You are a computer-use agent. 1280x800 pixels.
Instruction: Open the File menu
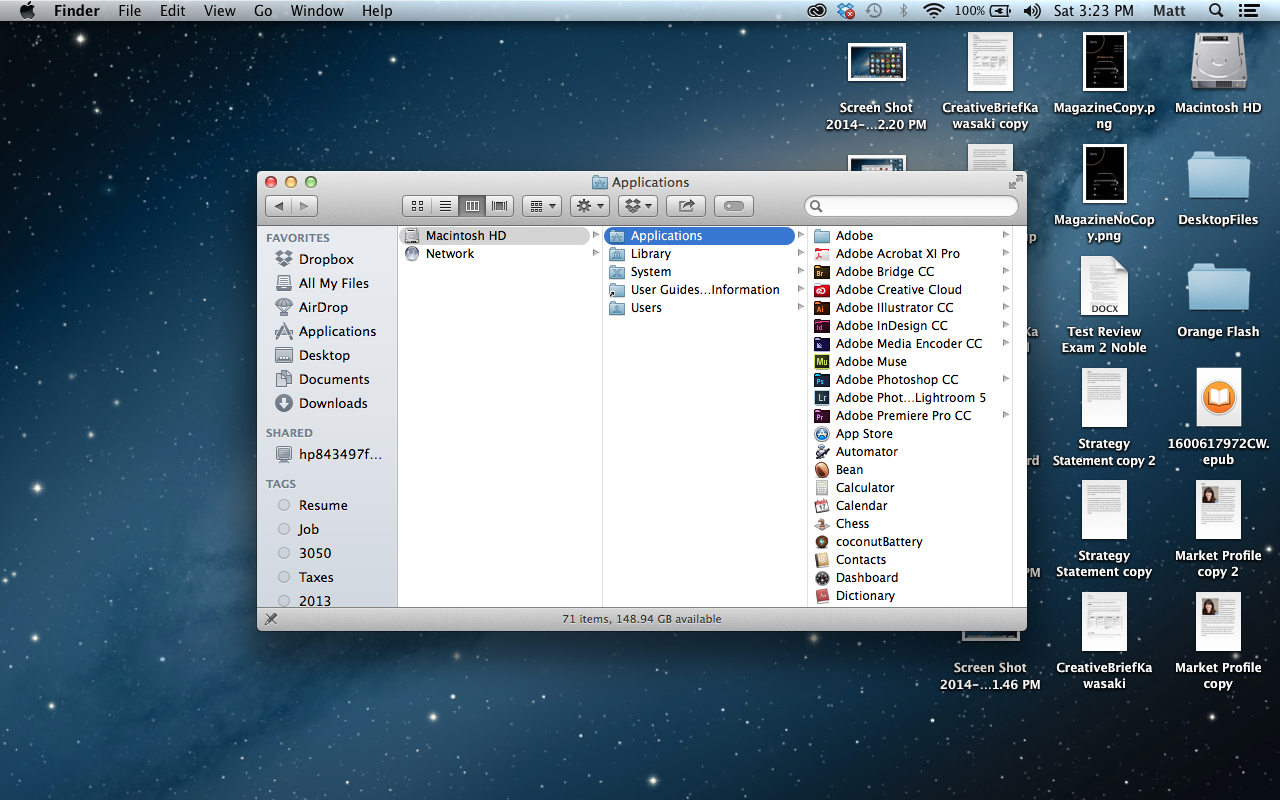coord(129,11)
